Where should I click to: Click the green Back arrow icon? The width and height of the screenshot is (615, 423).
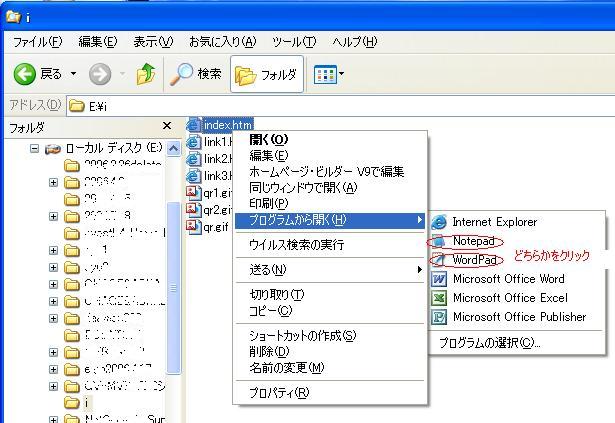[25, 74]
